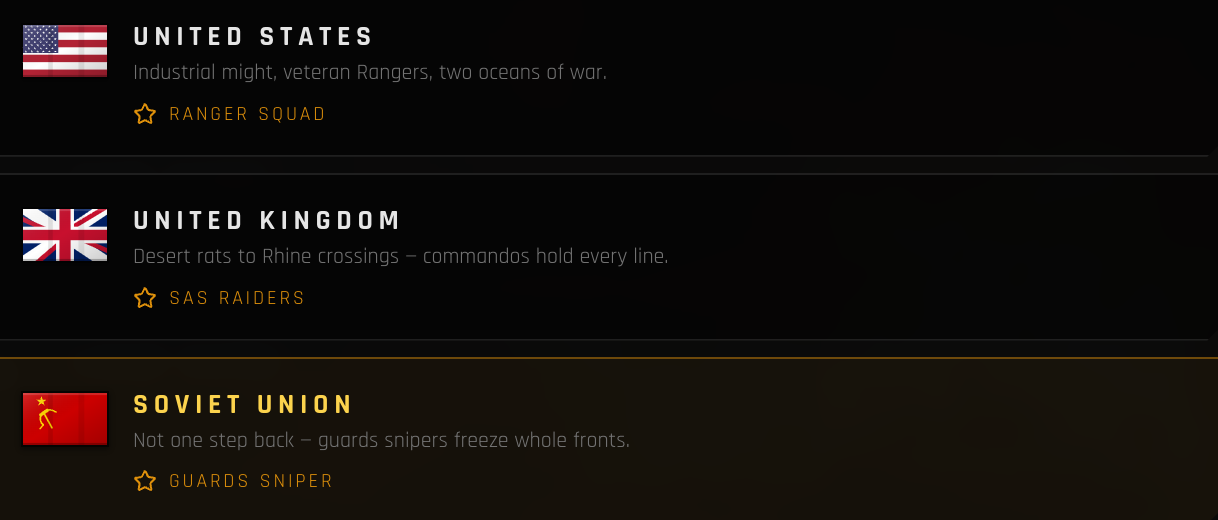Click the 'Not one step back' description
Viewport: 1218px width, 520px height.
click(x=382, y=441)
